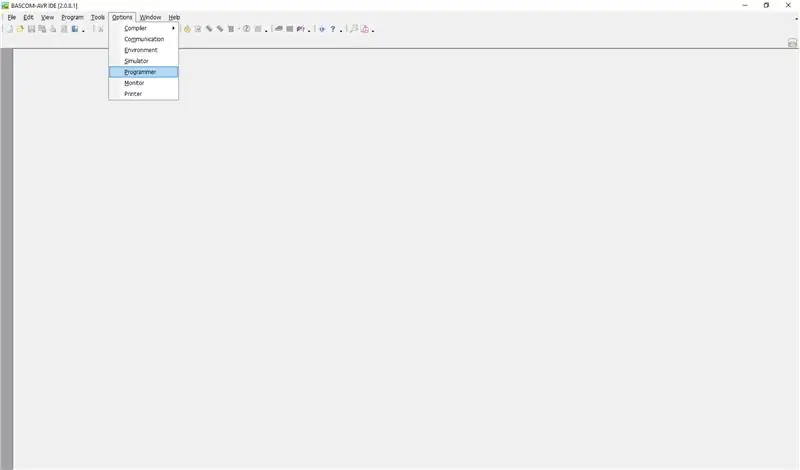Open the Window menu
Image resolution: width=800 pixels, height=470 pixels.
tap(151, 17)
